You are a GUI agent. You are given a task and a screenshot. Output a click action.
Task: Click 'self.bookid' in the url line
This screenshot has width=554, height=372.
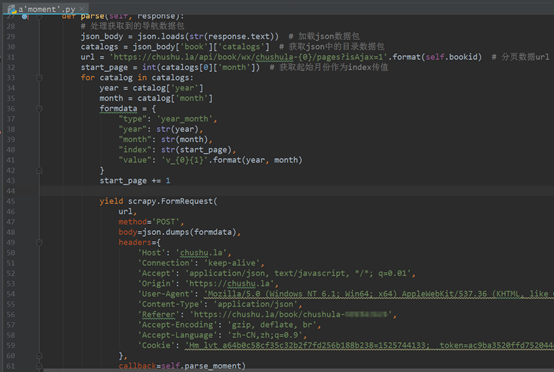(451, 57)
